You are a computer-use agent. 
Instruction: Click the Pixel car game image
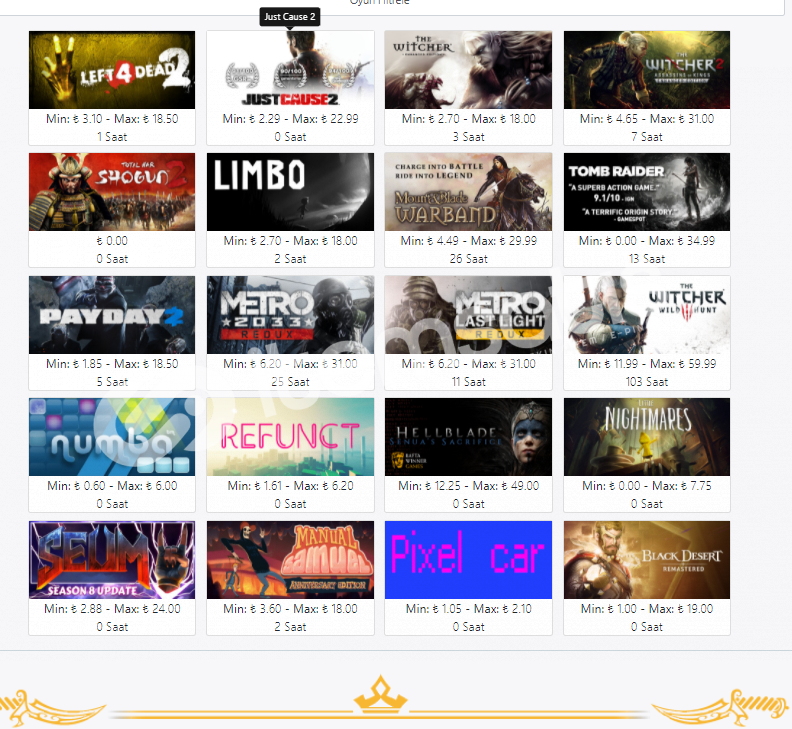point(468,560)
